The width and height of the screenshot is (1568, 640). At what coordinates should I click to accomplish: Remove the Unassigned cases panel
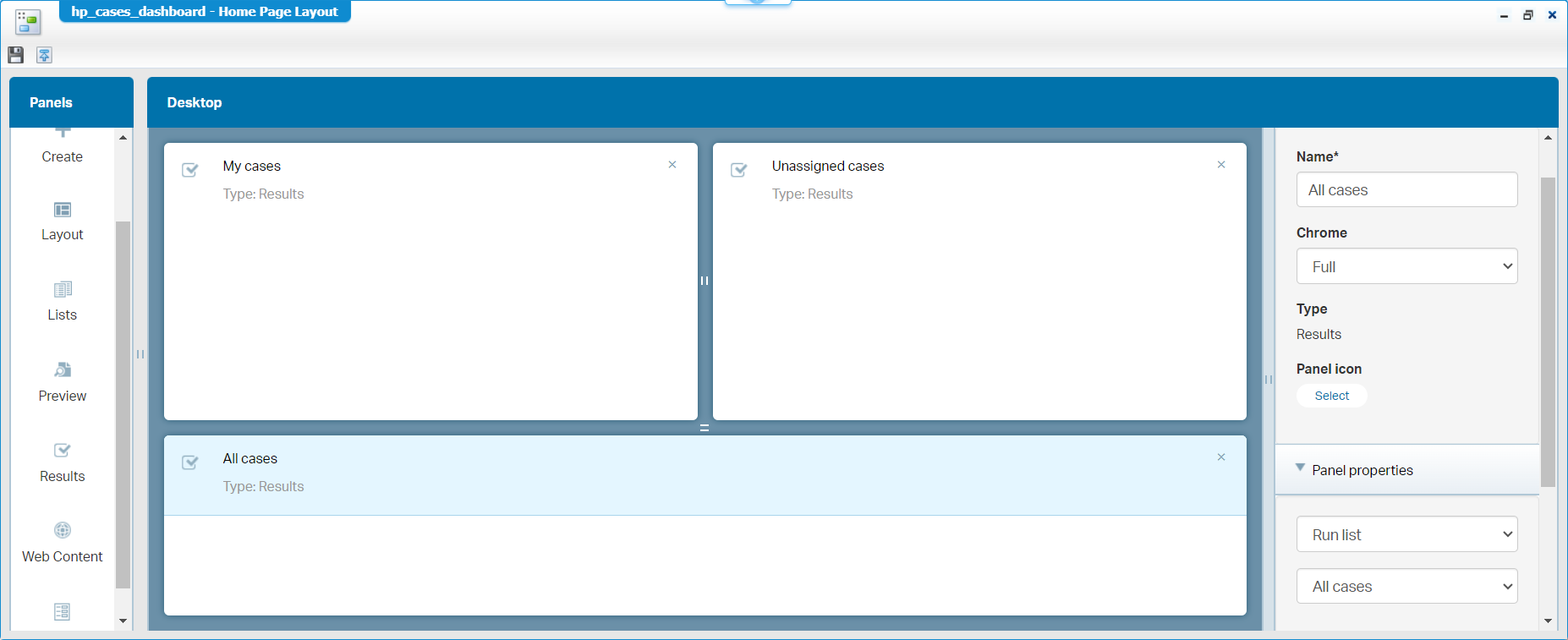pyautogui.click(x=1221, y=165)
